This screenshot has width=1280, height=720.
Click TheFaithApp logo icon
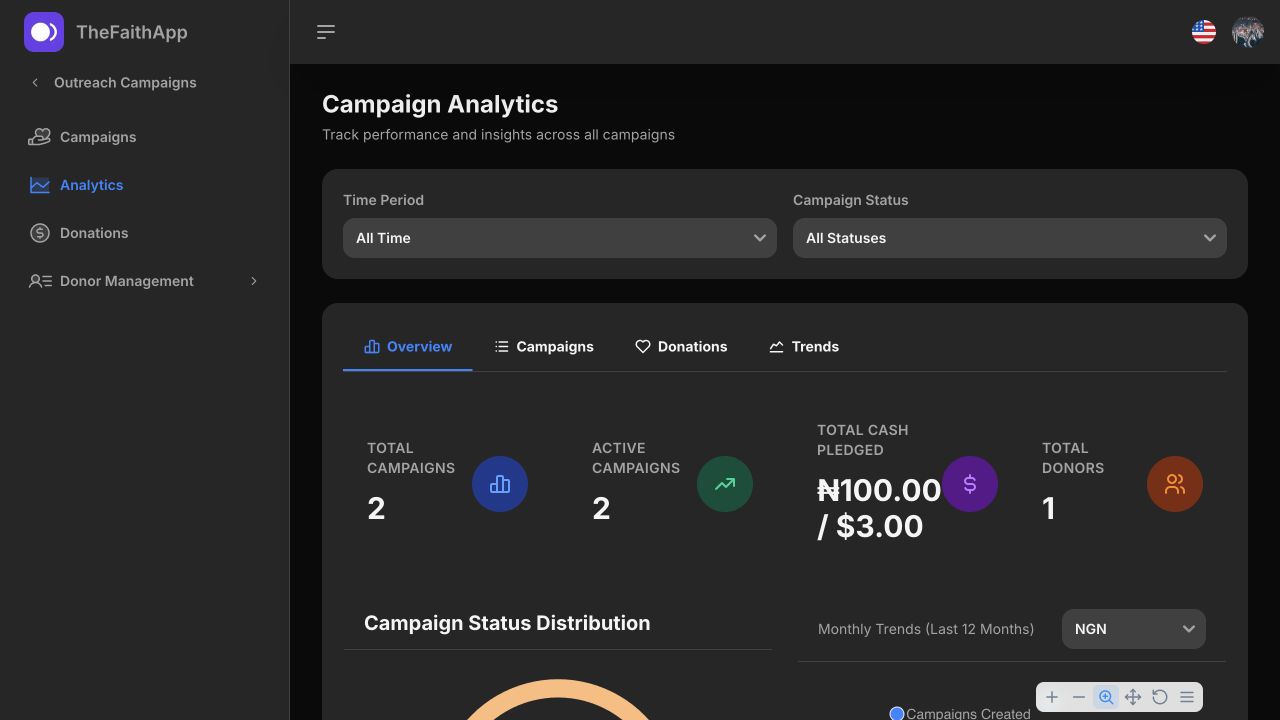tap(44, 32)
